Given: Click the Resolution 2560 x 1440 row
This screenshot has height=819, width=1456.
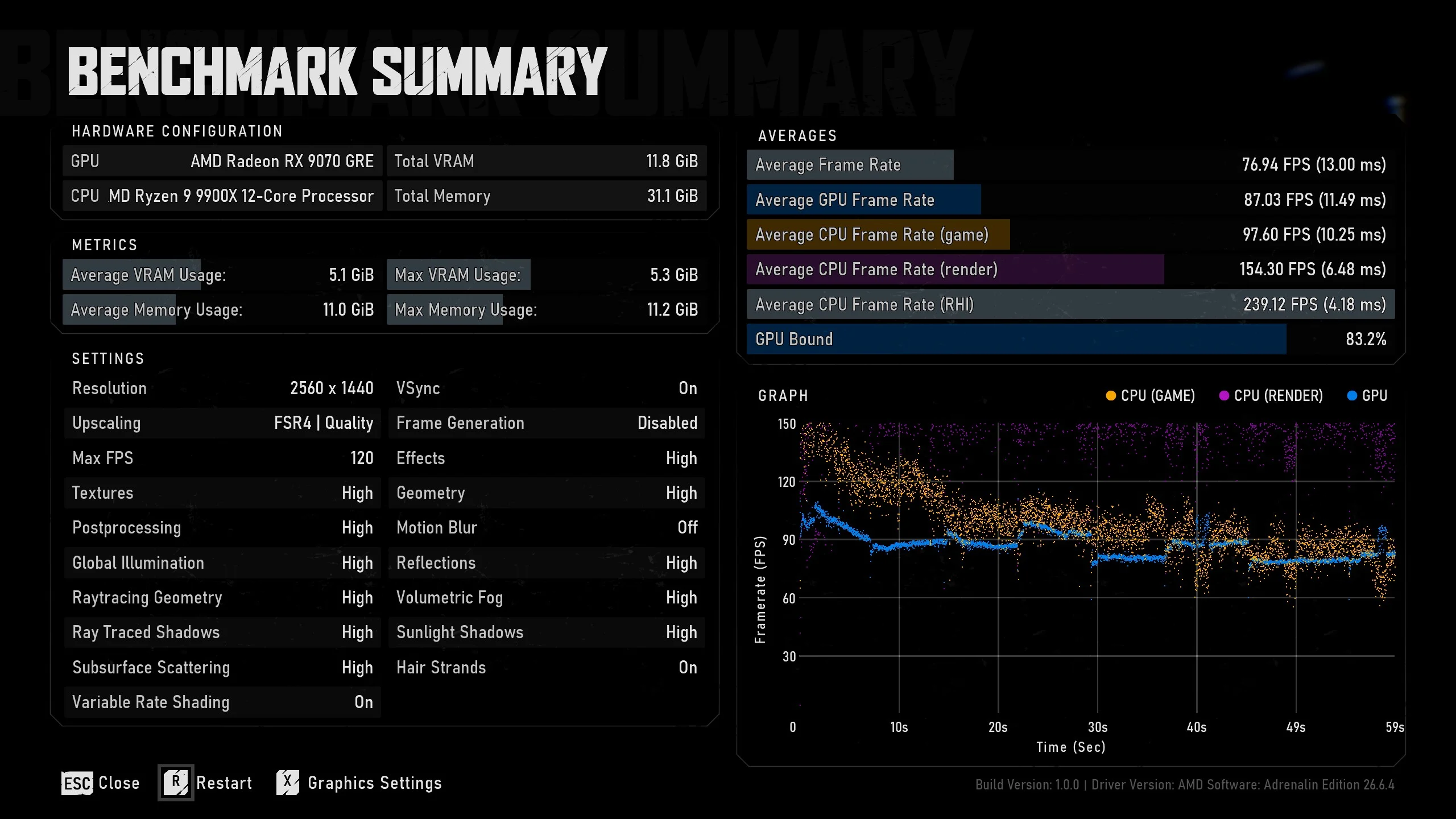Looking at the screenshot, I should pos(222,388).
